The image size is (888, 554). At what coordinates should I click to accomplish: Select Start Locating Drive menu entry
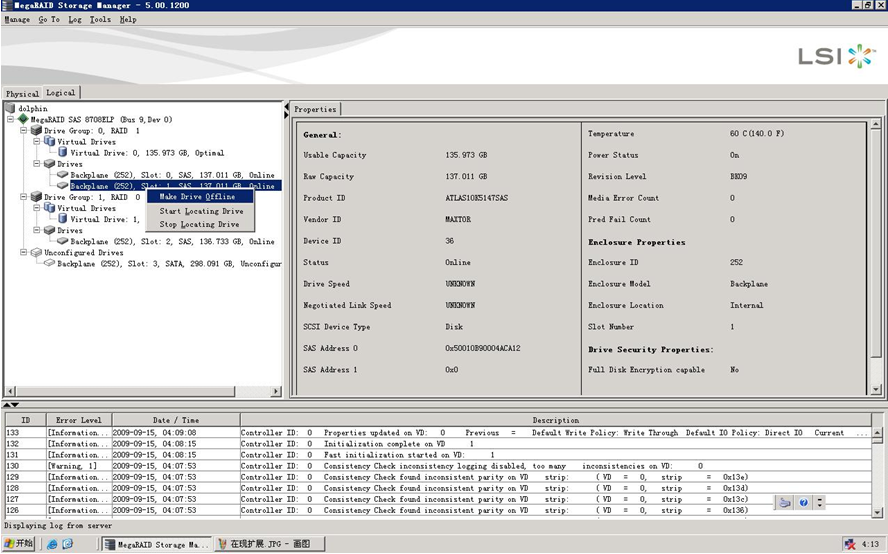(201, 211)
